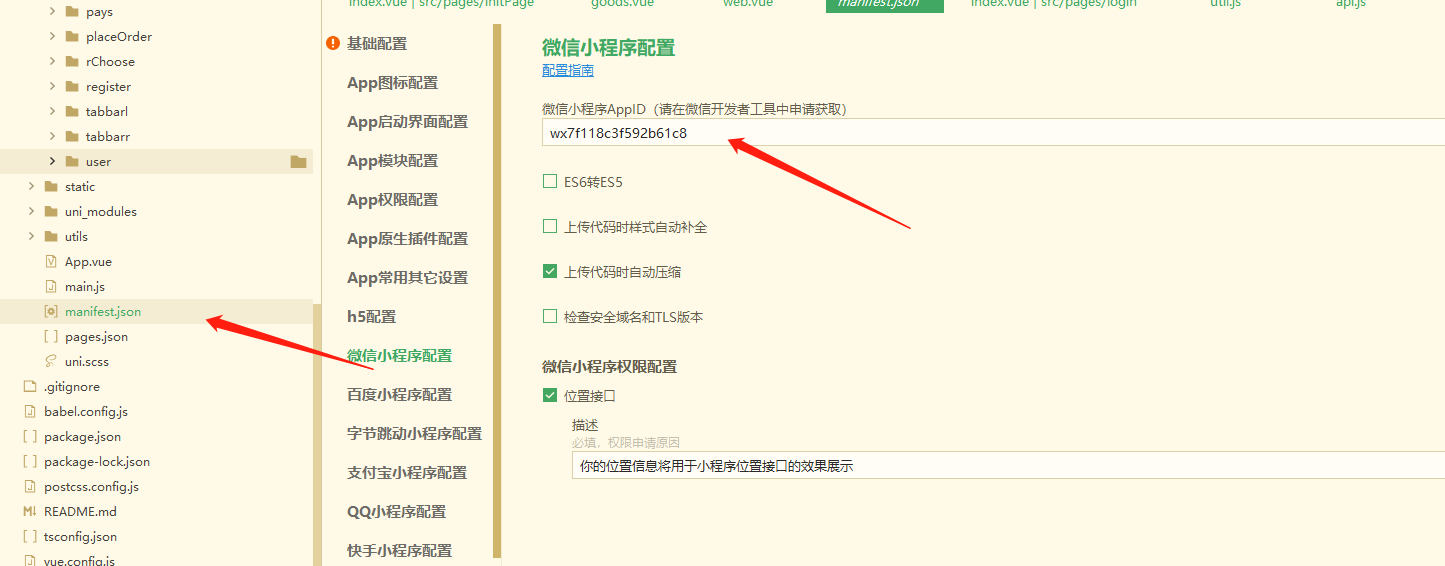Enable the ES6转ES5 checkbox
This screenshot has height=566, width=1445.
549,182
